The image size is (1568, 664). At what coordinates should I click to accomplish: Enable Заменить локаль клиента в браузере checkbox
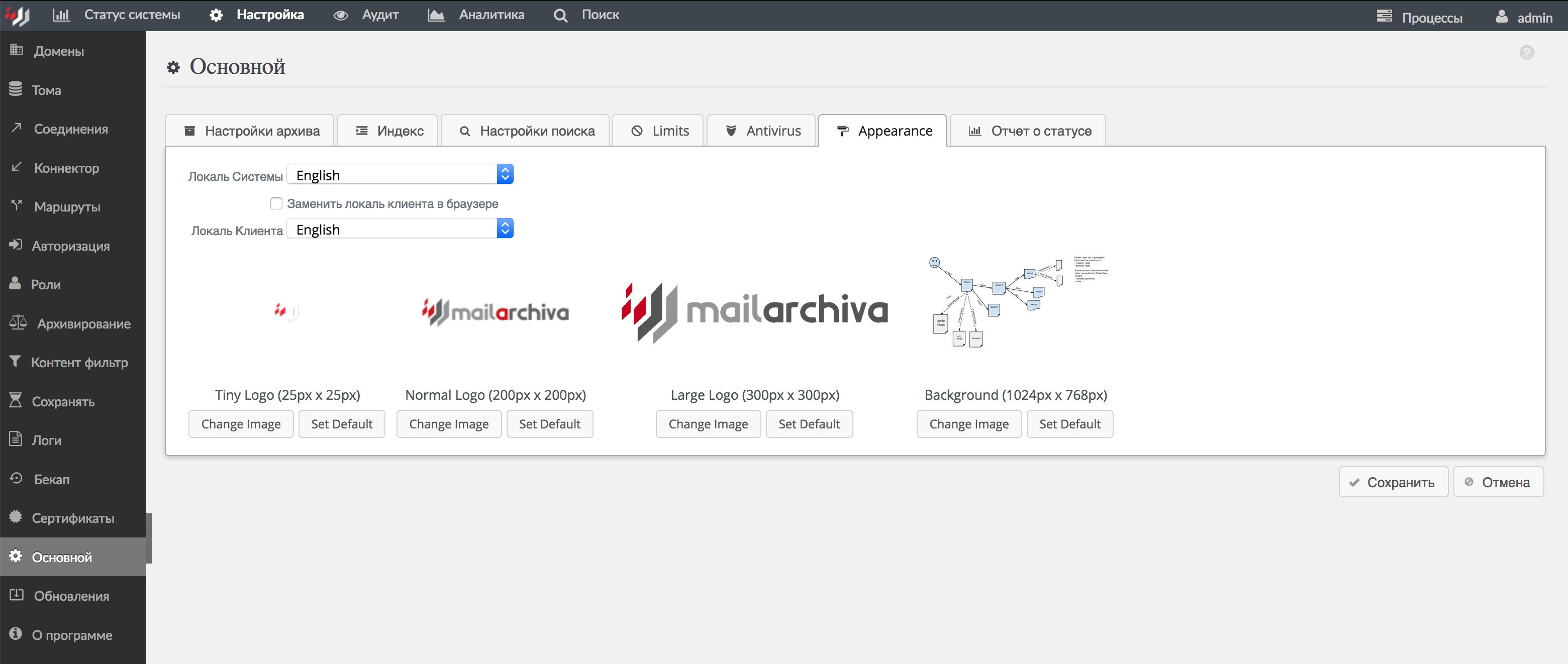coord(276,203)
